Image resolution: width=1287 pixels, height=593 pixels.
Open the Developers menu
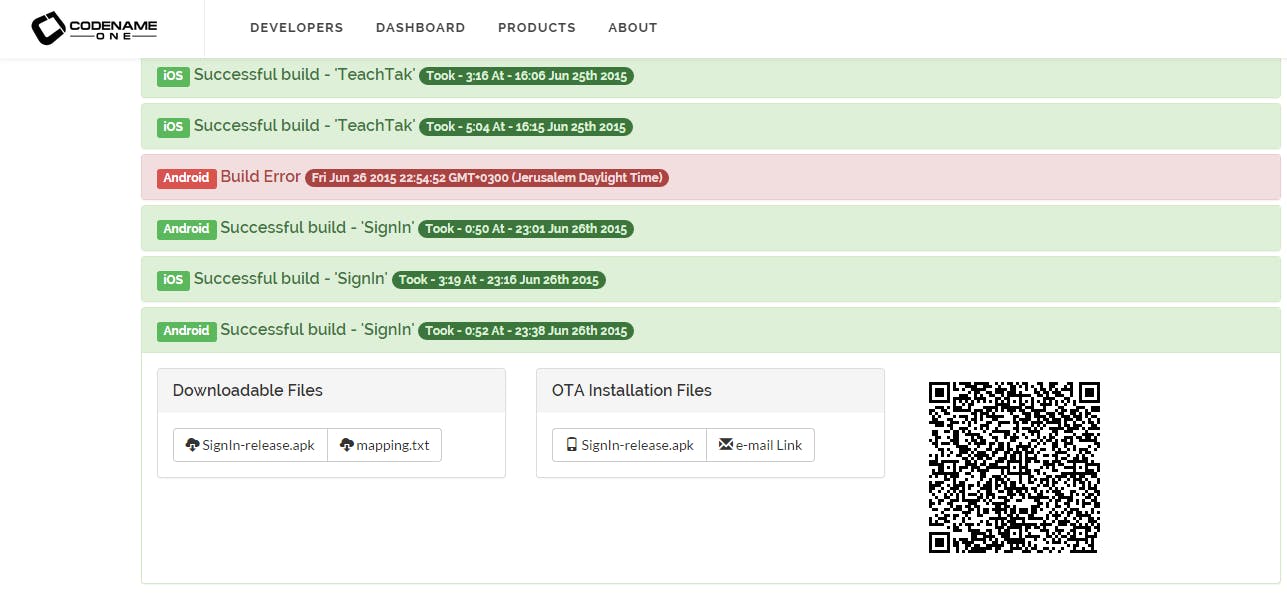(x=297, y=28)
